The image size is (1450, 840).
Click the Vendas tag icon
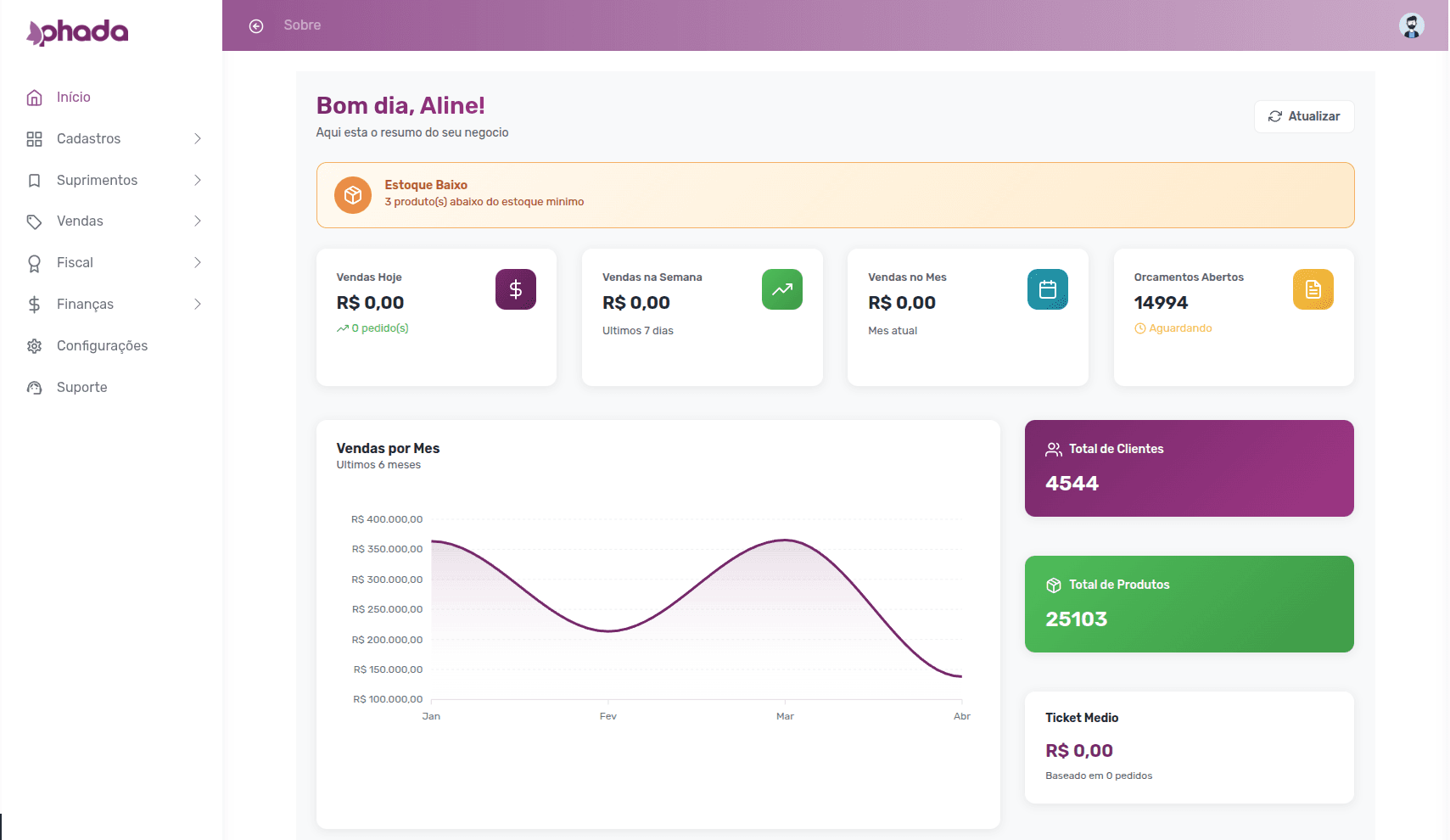(x=34, y=221)
